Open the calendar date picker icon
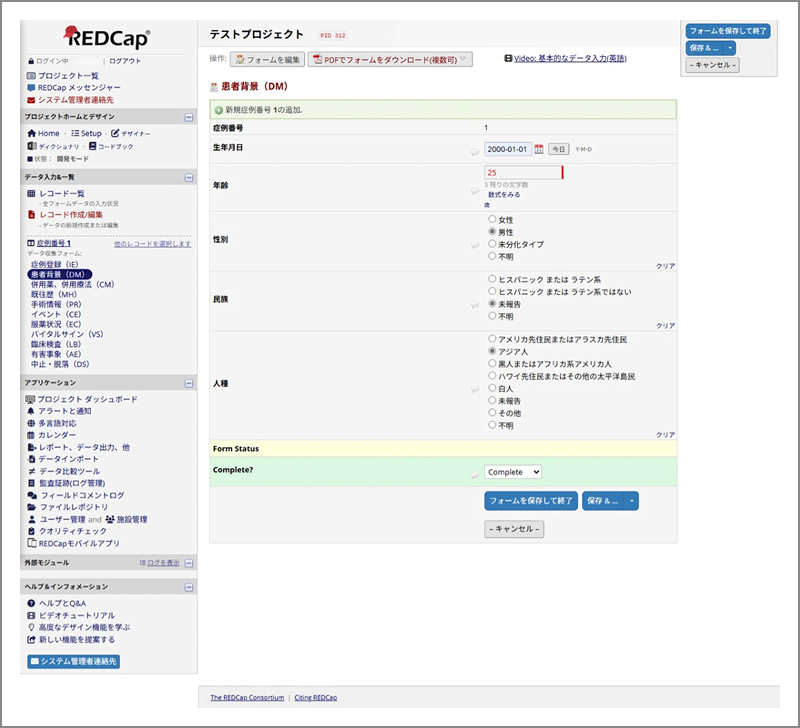The height and width of the screenshot is (728, 800). coord(539,149)
